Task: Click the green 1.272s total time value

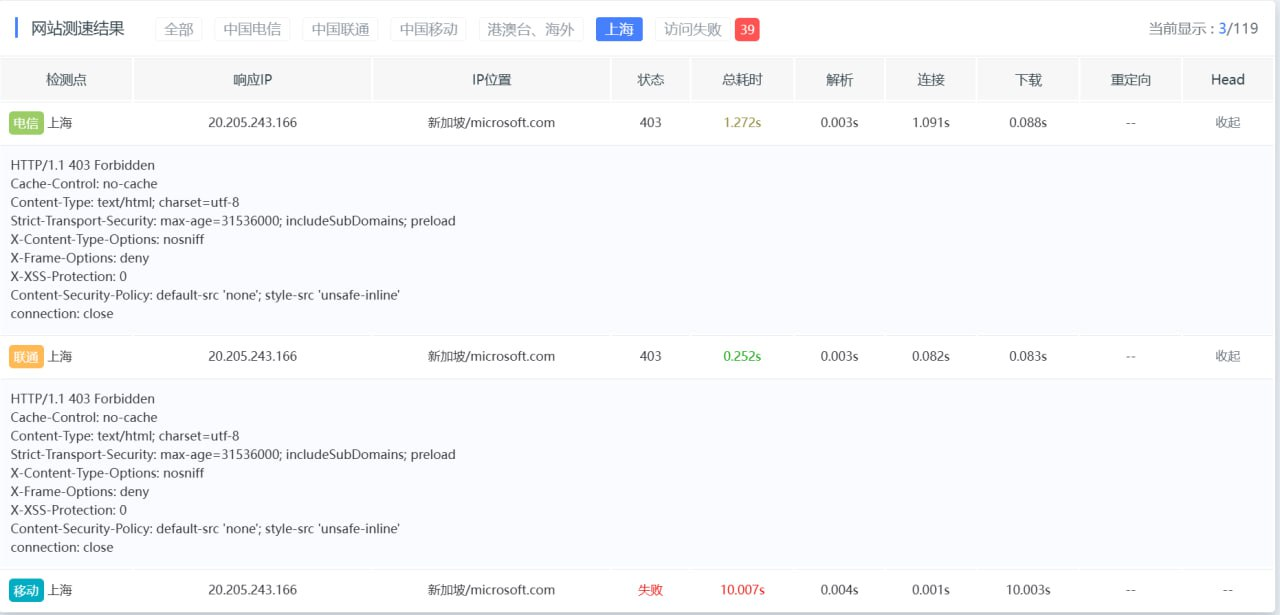Action: pos(741,122)
